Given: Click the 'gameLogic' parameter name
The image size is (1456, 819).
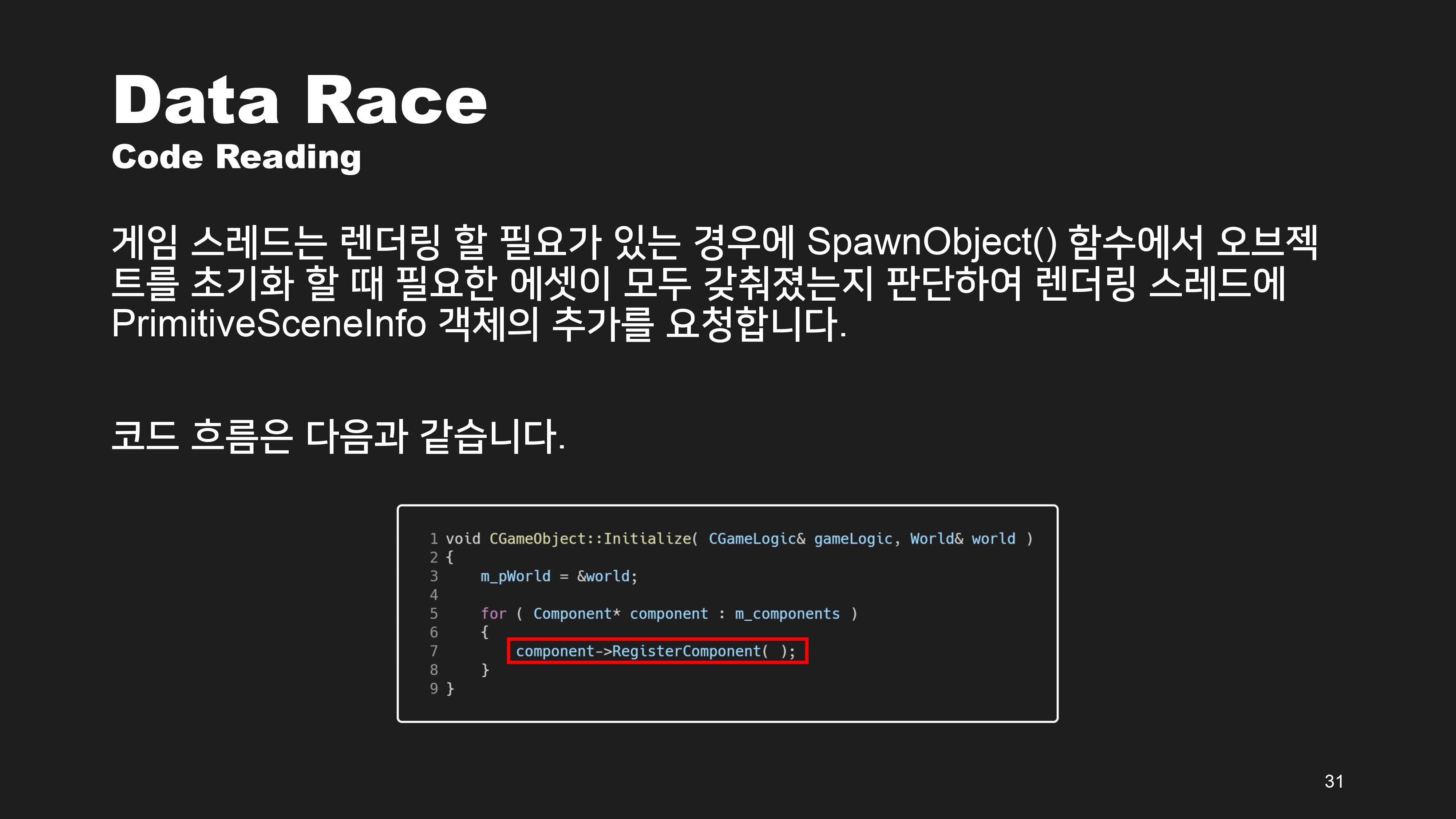Looking at the screenshot, I should pos(853,539).
